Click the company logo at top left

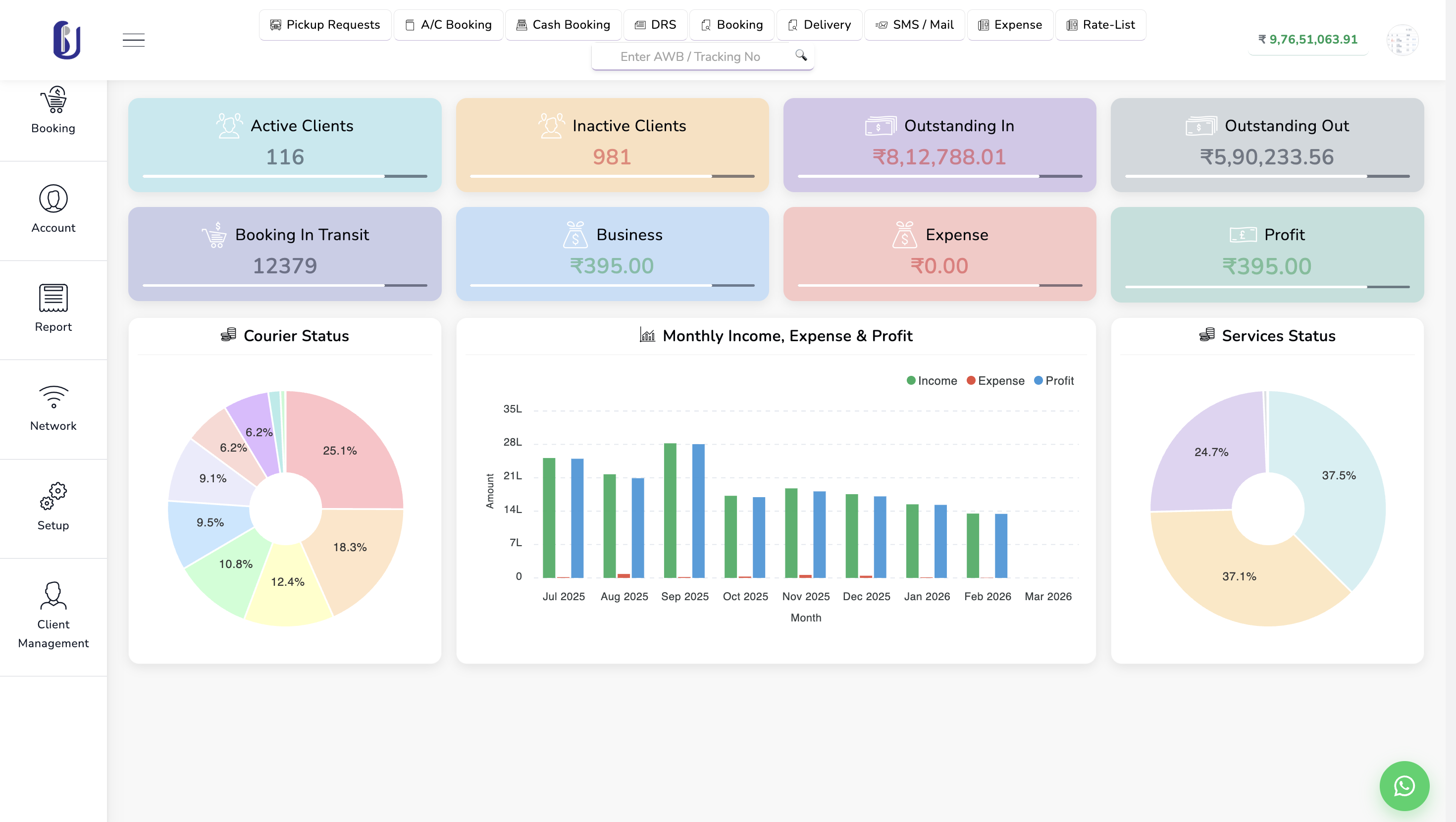(x=66, y=40)
